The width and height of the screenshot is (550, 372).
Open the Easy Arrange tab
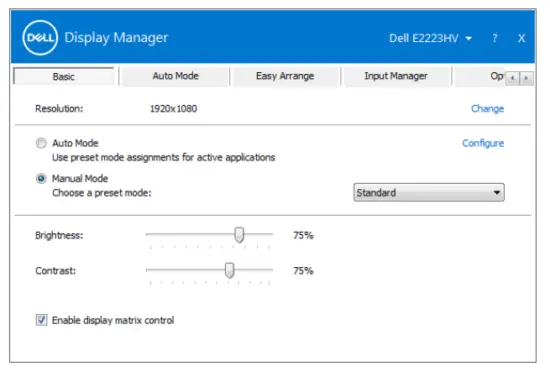tap(285, 76)
